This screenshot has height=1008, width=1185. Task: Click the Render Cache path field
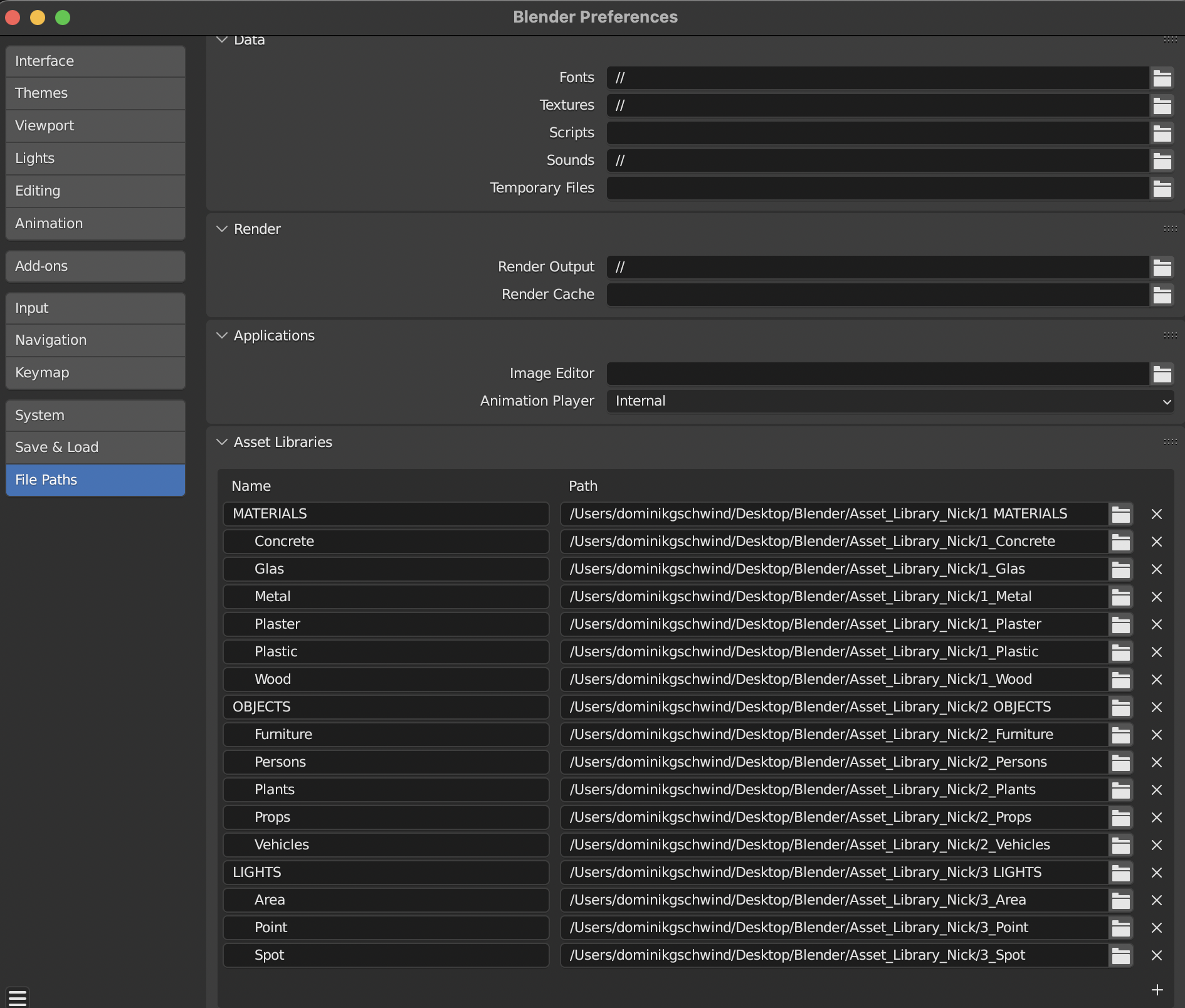(x=878, y=295)
